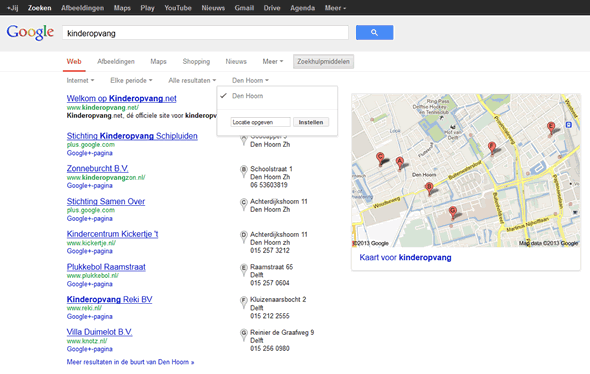The image size is (590, 374).
Task: Open Kinderopvang Reki BV result
Action: click(109, 300)
